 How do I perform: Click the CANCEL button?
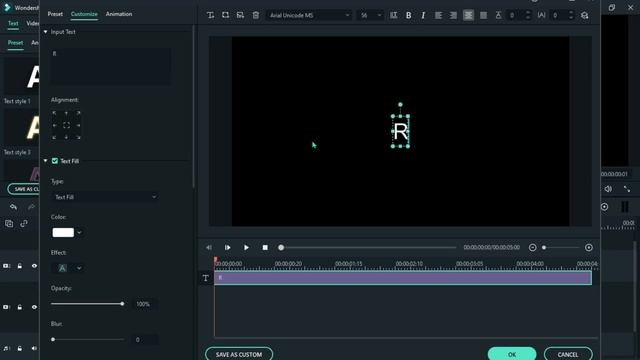tap(568, 354)
